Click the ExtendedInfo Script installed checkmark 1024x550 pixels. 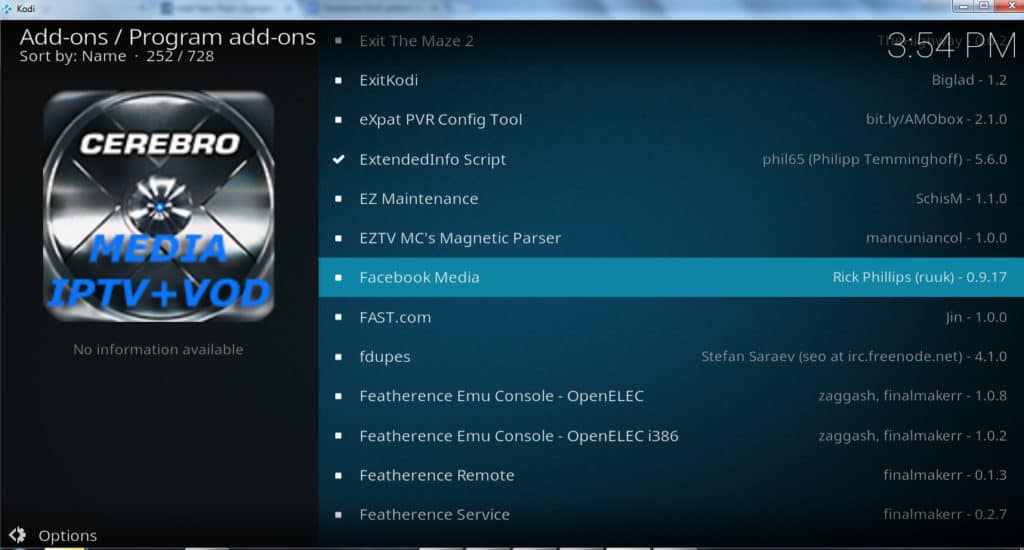point(338,159)
